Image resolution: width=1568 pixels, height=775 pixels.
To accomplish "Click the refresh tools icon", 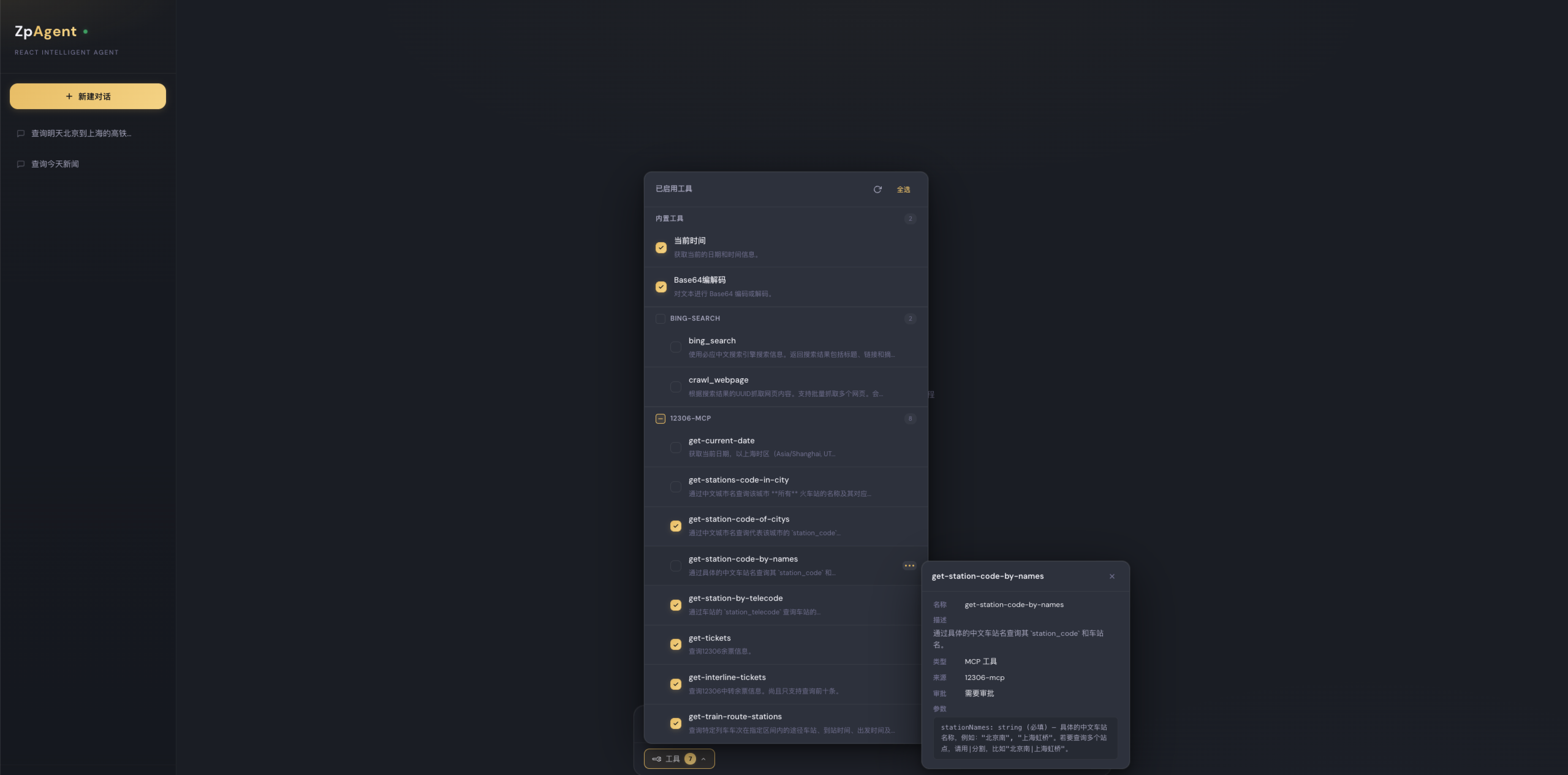I will 877,189.
